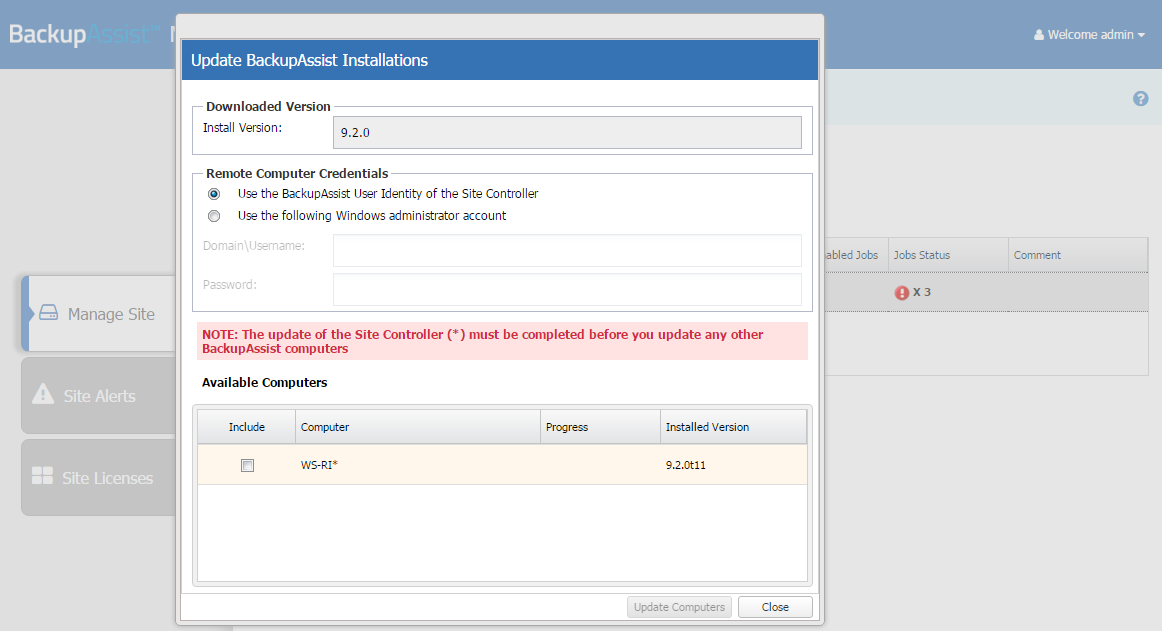Click the Update BackupAssist Installations title bar
The image size is (1162, 631).
click(500, 60)
